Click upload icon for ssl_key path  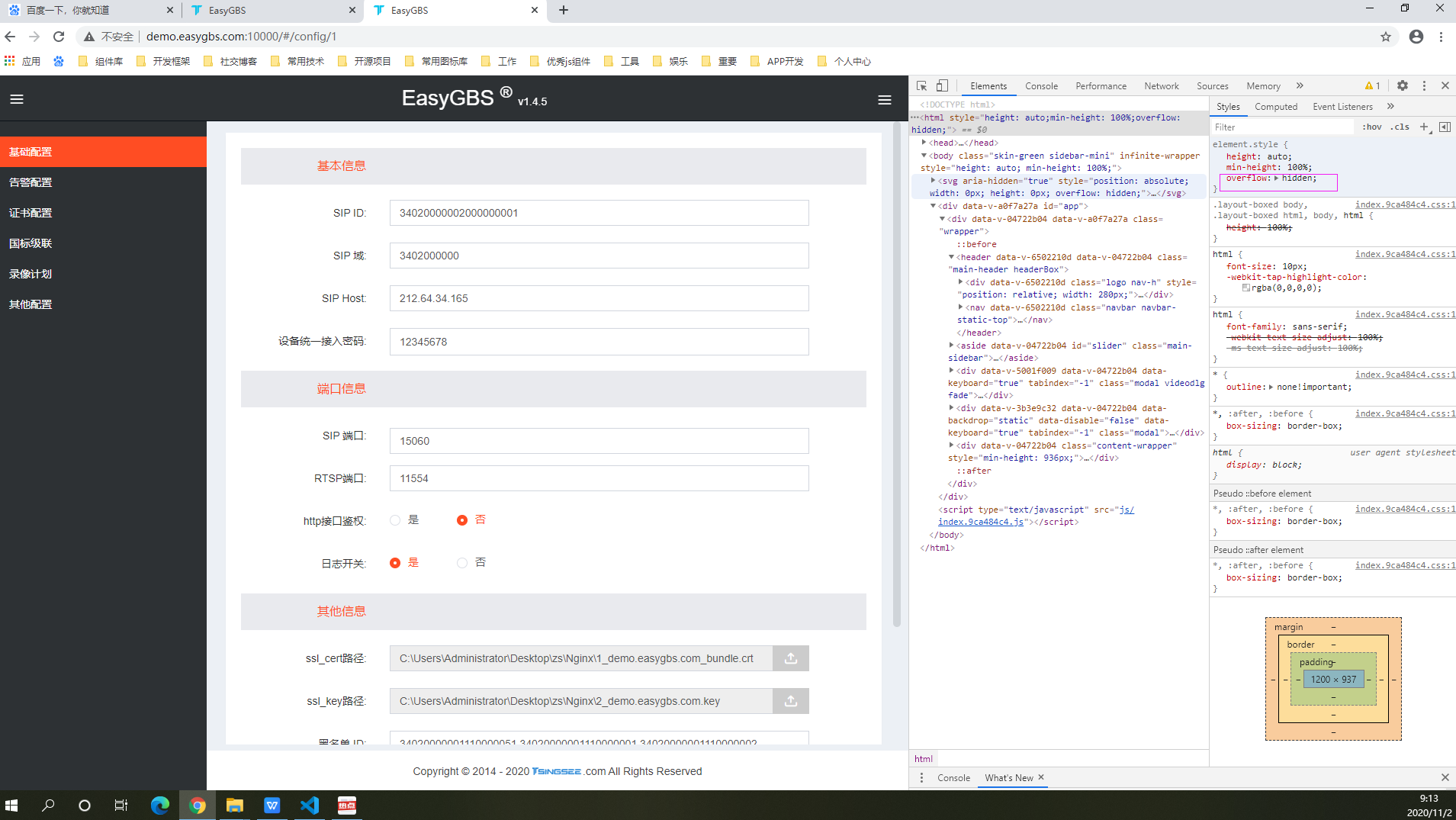791,701
